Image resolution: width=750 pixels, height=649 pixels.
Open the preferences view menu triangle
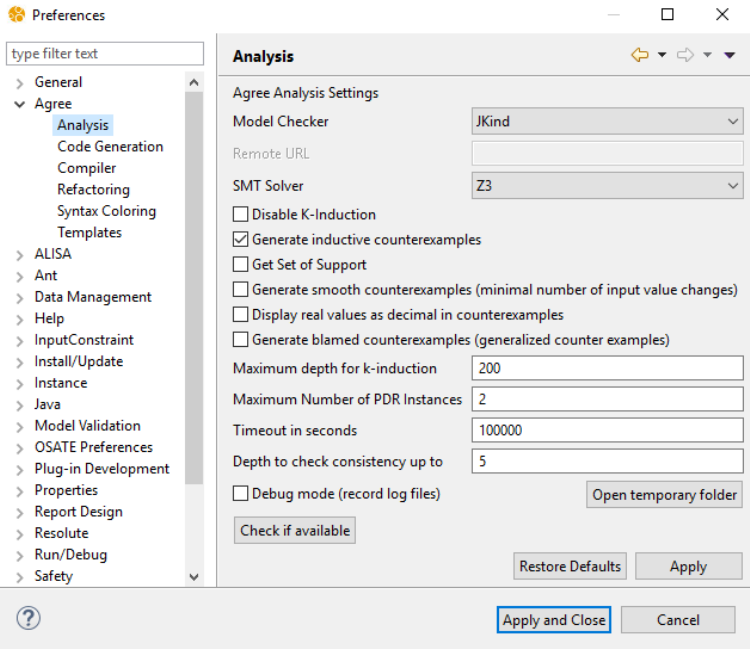pyautogui.click(x=729, y=56)
